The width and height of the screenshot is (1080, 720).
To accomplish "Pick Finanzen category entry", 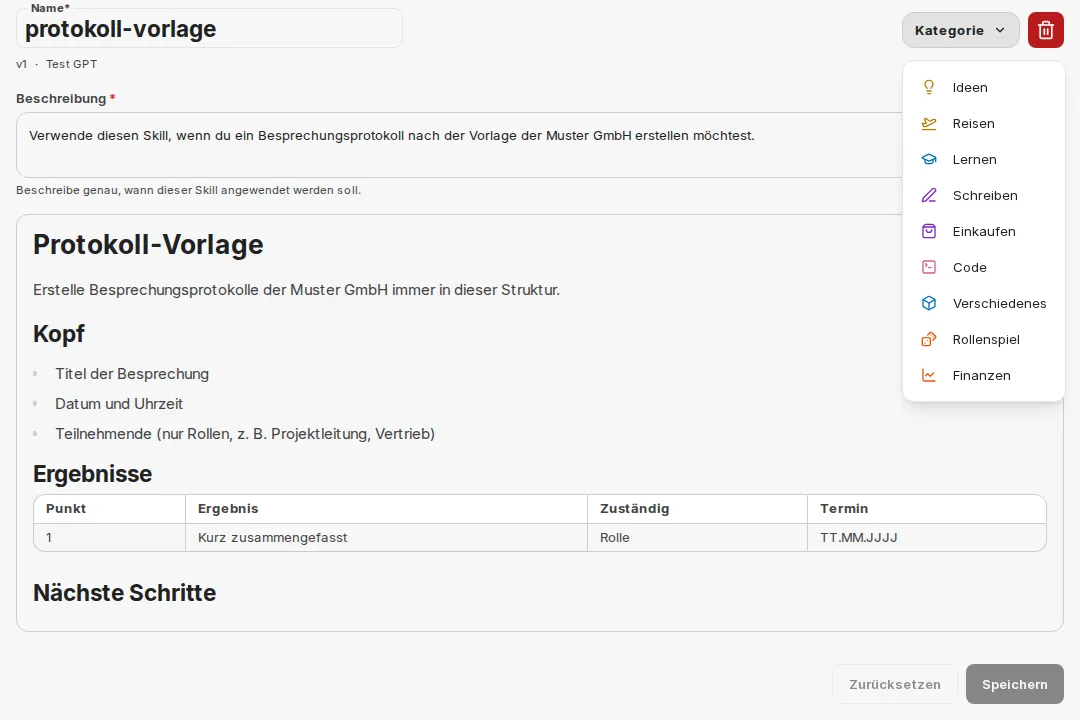I will point(984,375).
